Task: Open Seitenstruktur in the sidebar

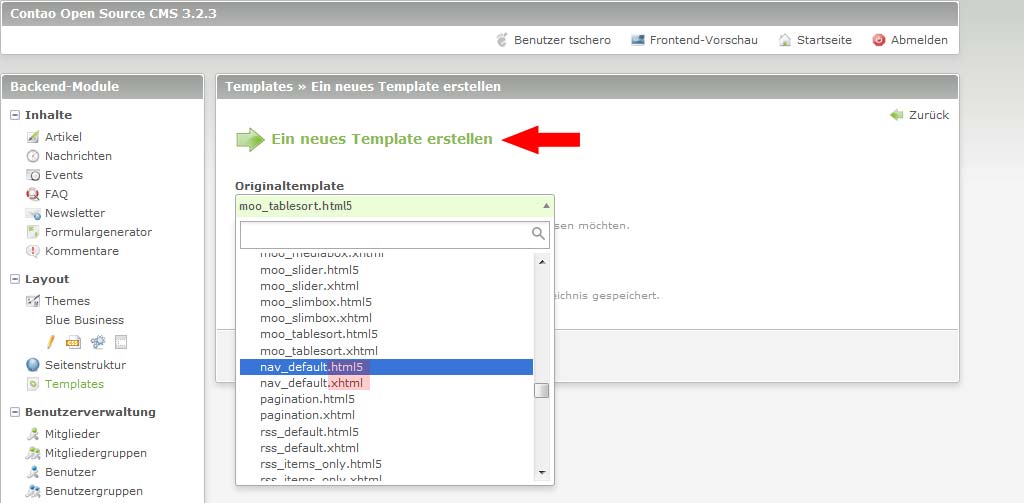Action: click(85, 365)
